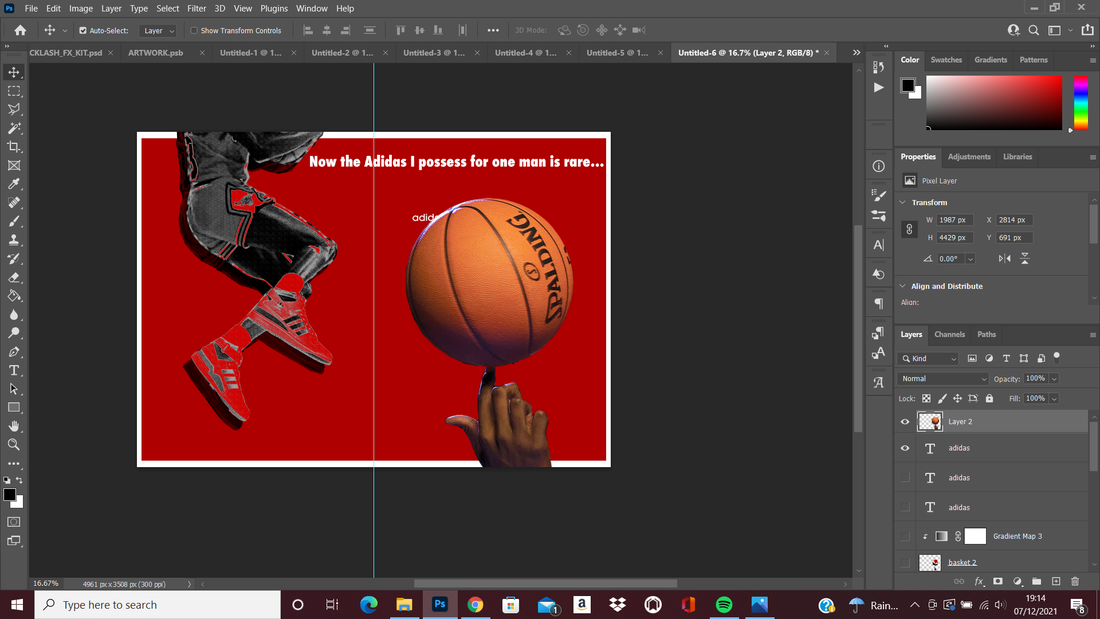Select the basket 2 layer name
Screen dimensions: 1100x619
coord(962,562)
